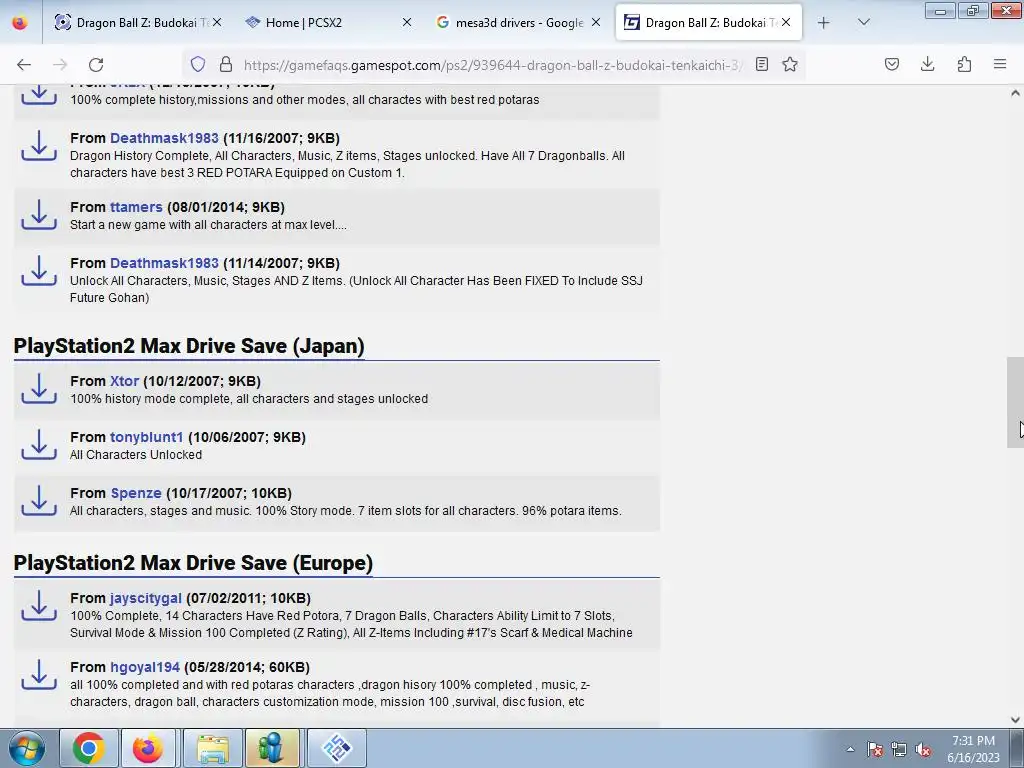Screen dimensions: 1024x768
Task: Open tracking protection shield info
Action: tap(198, 64)
